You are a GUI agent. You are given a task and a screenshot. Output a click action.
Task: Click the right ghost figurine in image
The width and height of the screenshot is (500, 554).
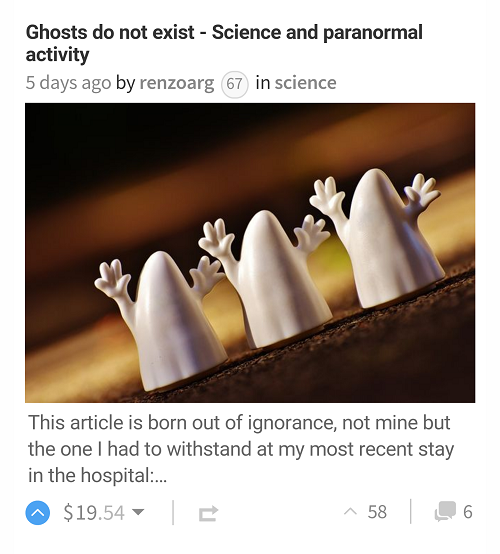378,238
